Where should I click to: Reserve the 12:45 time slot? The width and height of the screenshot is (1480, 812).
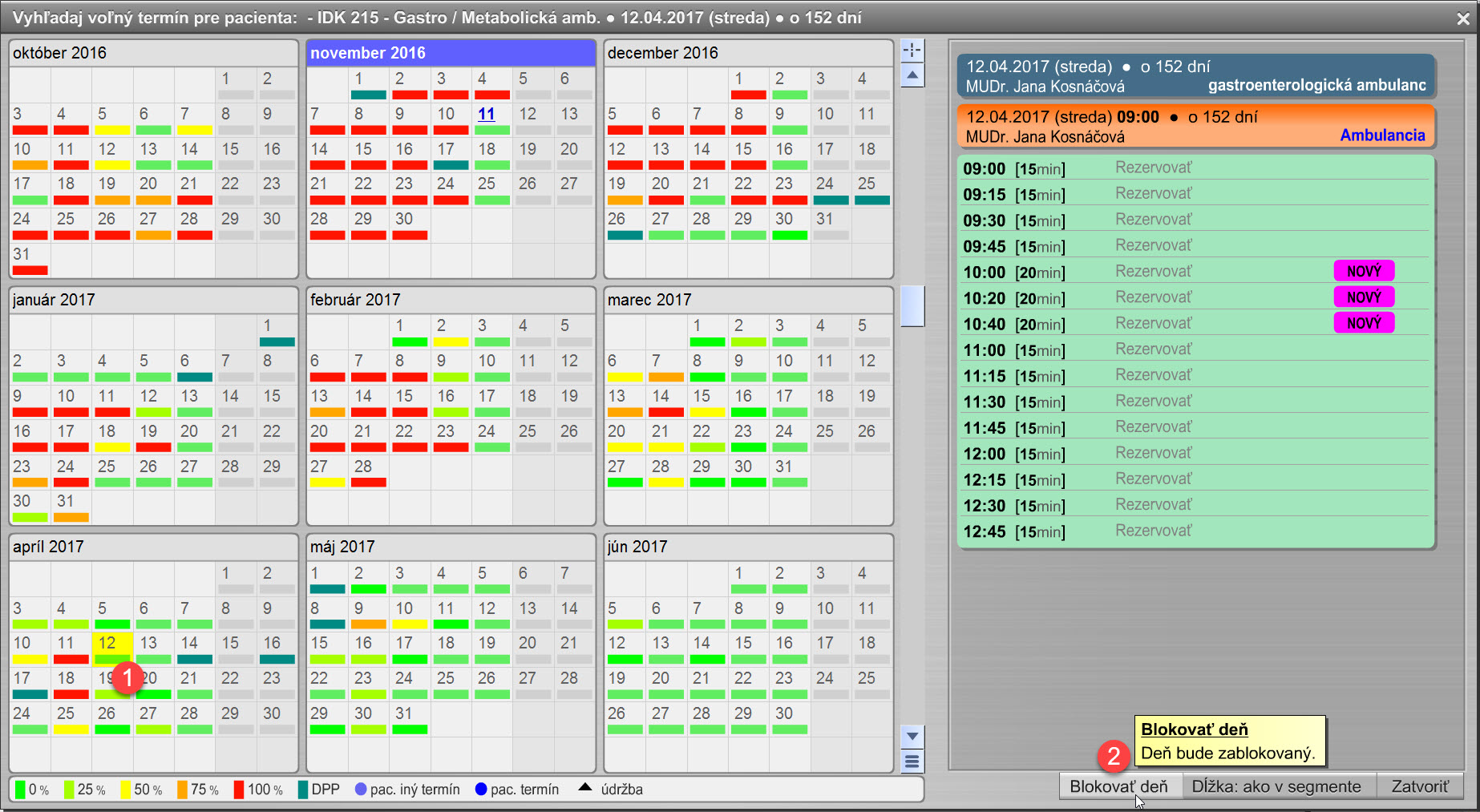(x=1153, y=531)
